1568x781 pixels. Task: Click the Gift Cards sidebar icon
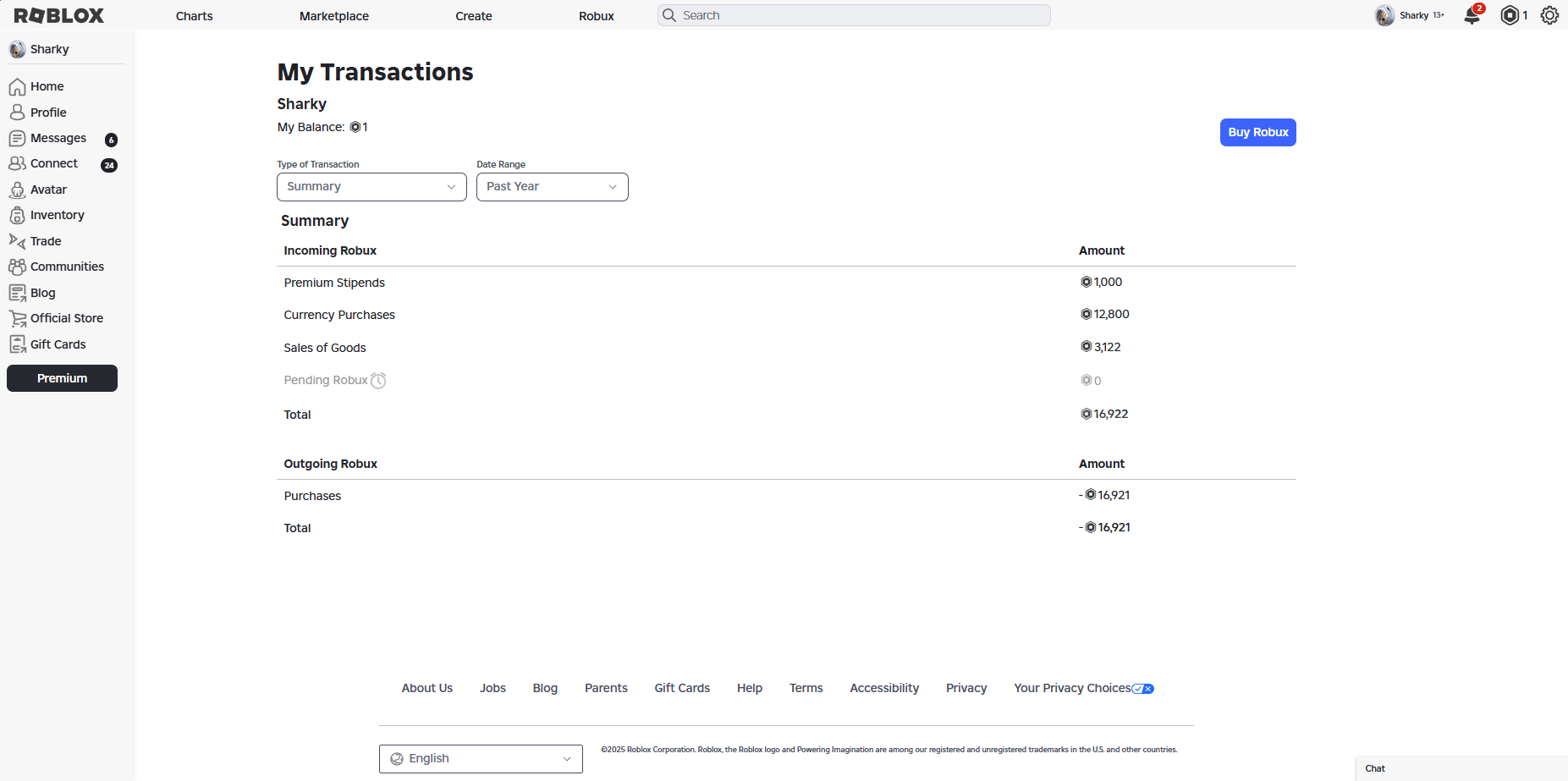(17, 344)
